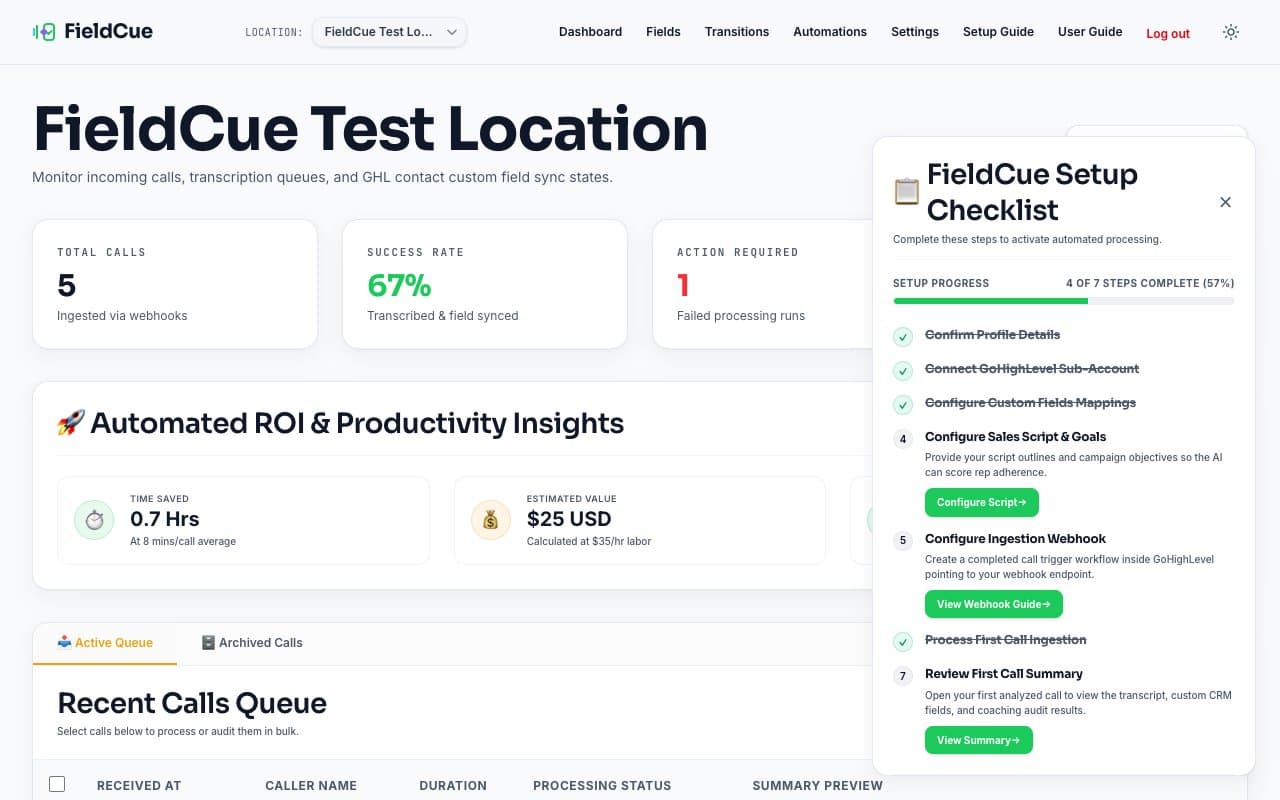Click the Duration column header

pyautogui.click(x=453, y=785)
